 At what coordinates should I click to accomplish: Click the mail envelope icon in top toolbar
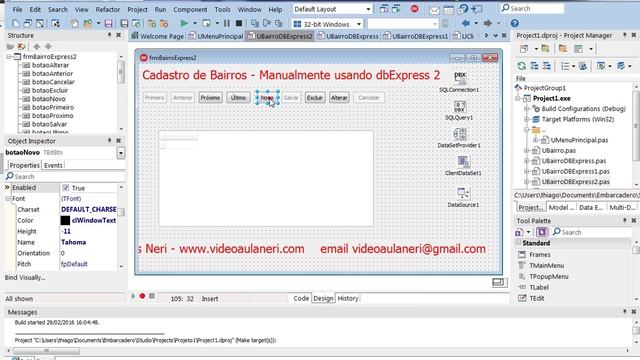click(434, 10)
